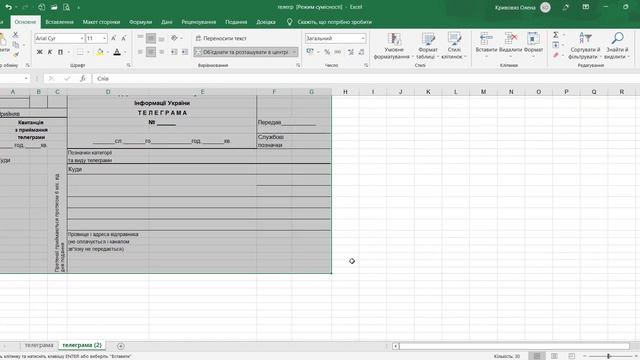
Task: Open alignment dialog launcher (Вирівнювання)
Action: (298, 65)
